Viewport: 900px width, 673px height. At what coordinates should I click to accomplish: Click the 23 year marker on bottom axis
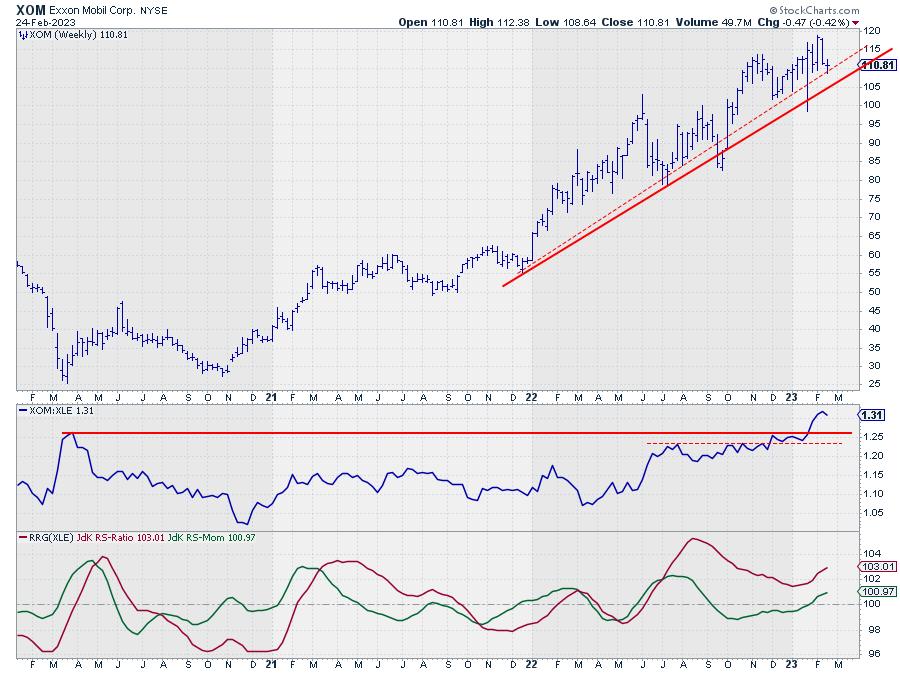click(x=792, y=664)
